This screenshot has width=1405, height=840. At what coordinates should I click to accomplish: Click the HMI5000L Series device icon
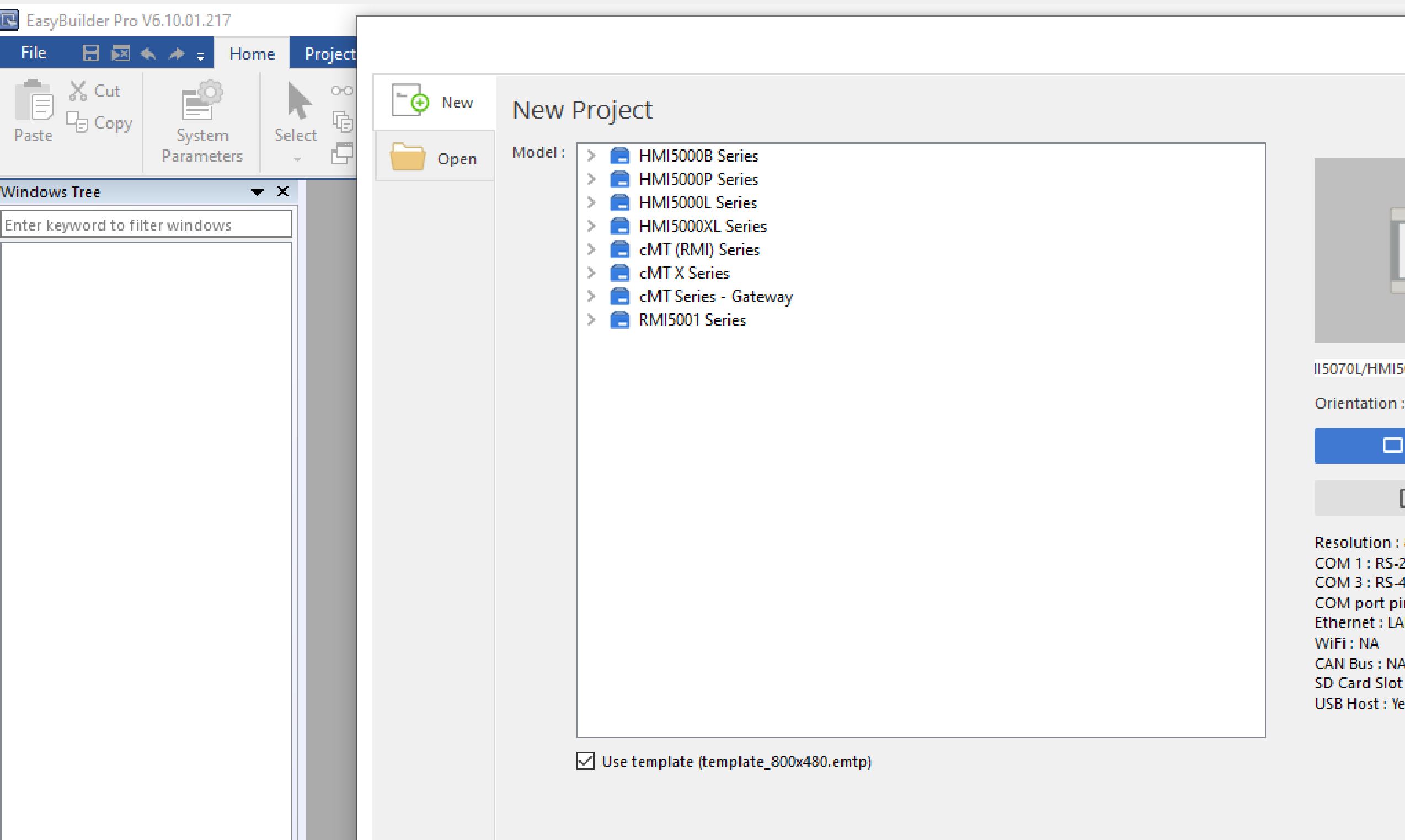pyautogui.click(x=620, y=202)
